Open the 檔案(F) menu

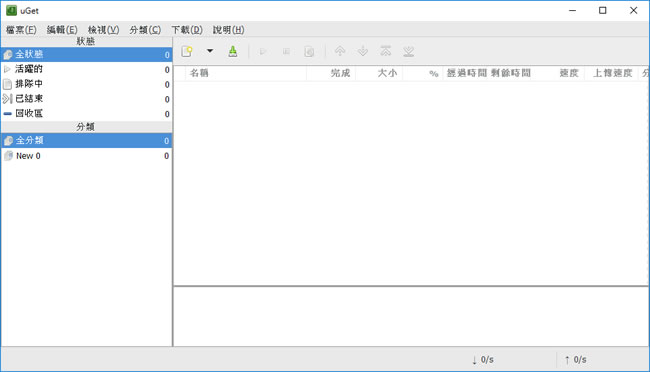[x=21, y=30]
